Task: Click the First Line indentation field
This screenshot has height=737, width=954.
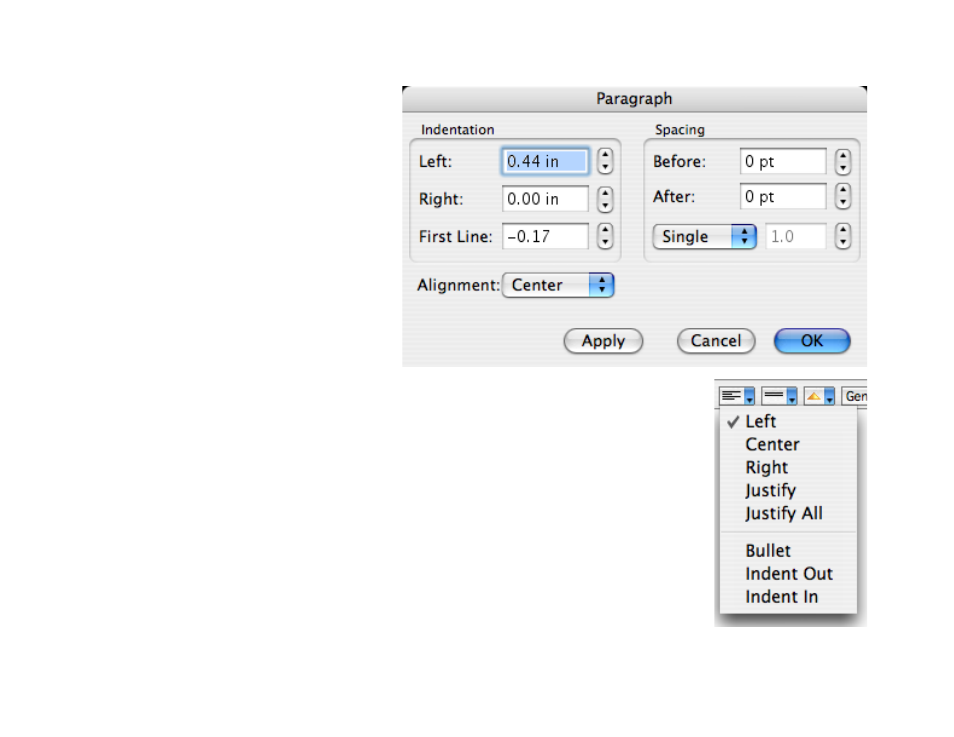Action: pyautogui.click(x=545, y=236)
